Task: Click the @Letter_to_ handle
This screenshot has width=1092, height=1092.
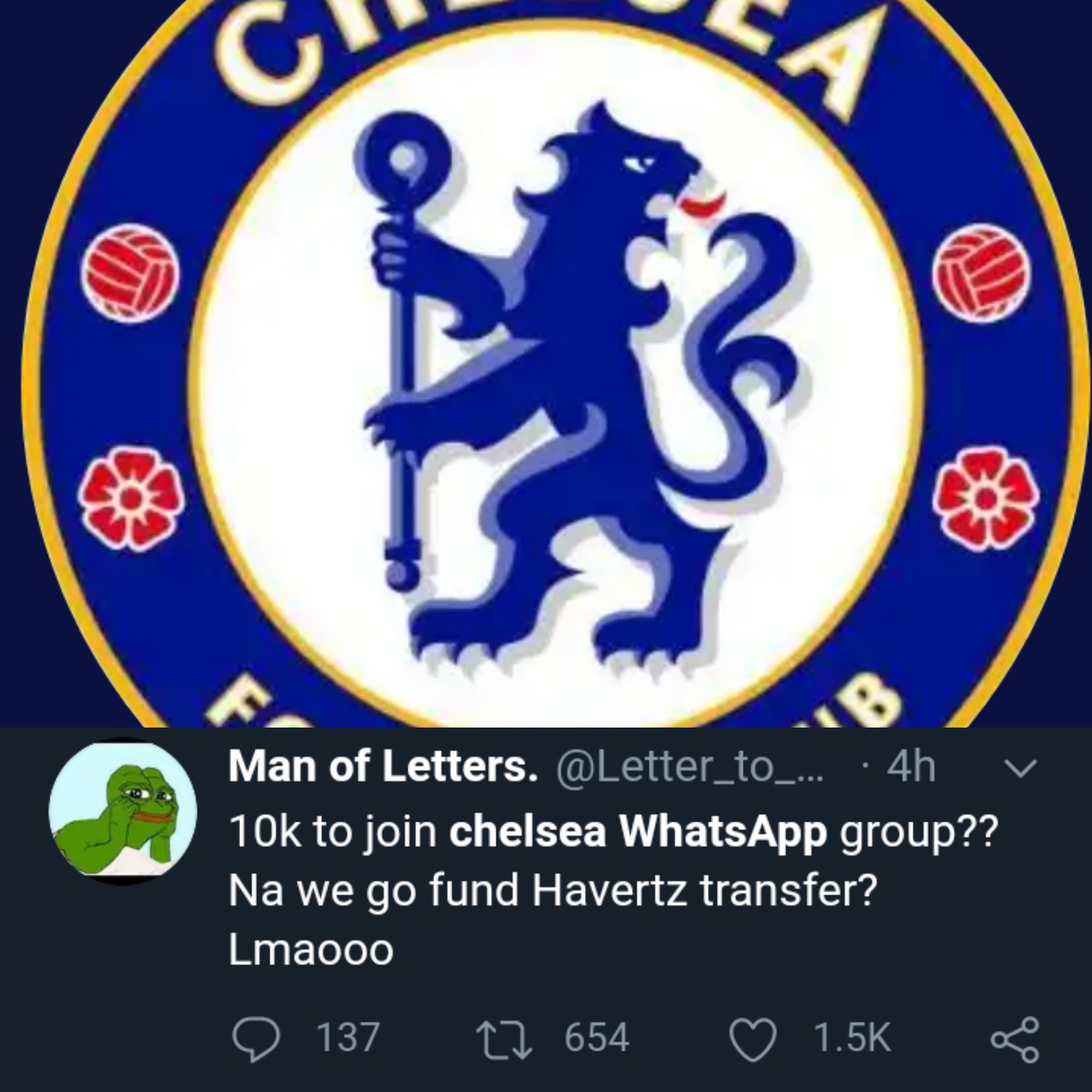Action: click(690, 768)
